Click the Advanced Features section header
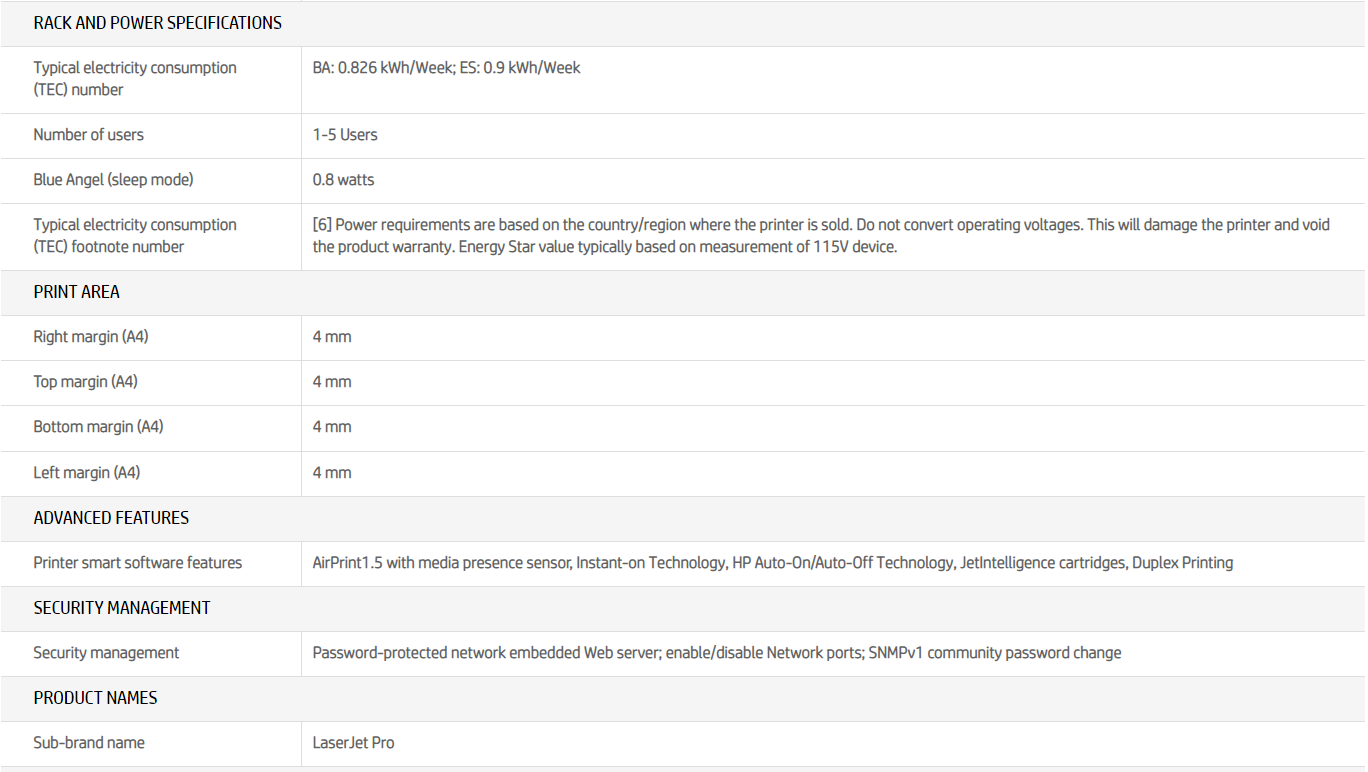This screenshot has height=772, width=1368. 111,518
